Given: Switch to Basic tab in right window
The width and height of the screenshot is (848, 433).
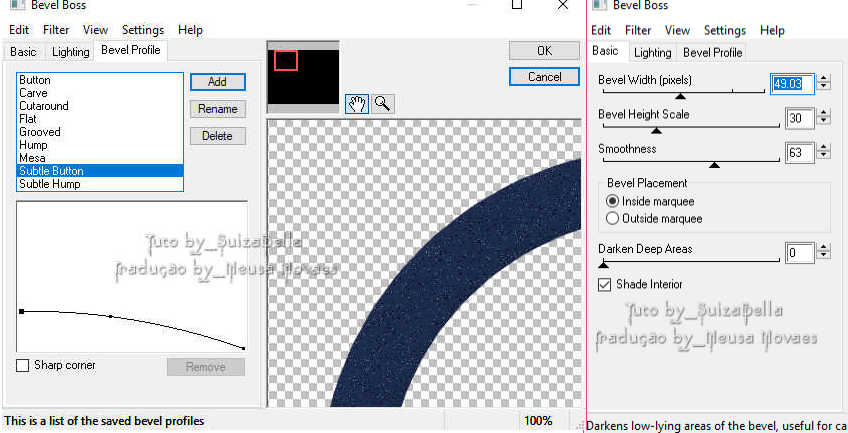Looking at the screenshot, I should (605, 51).
